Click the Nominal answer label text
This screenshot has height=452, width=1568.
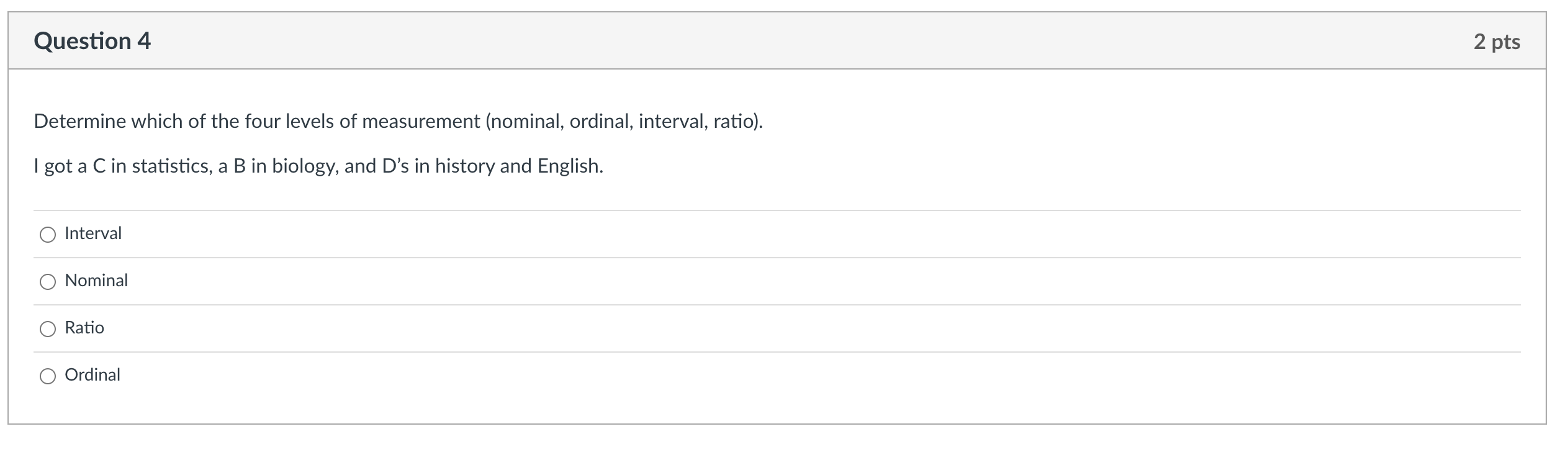[x=96, y=281]
